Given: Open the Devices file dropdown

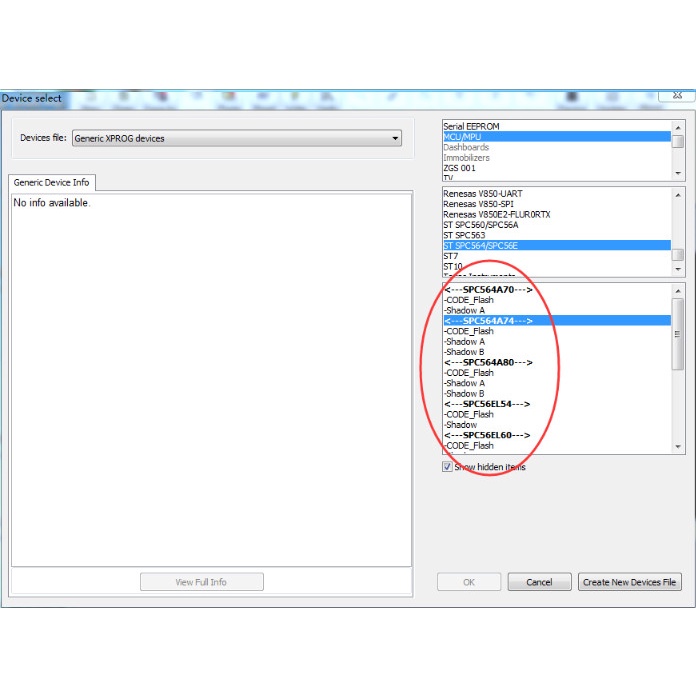Looking at the screenshot, I should pyautogui.click(x=236, y=138).
